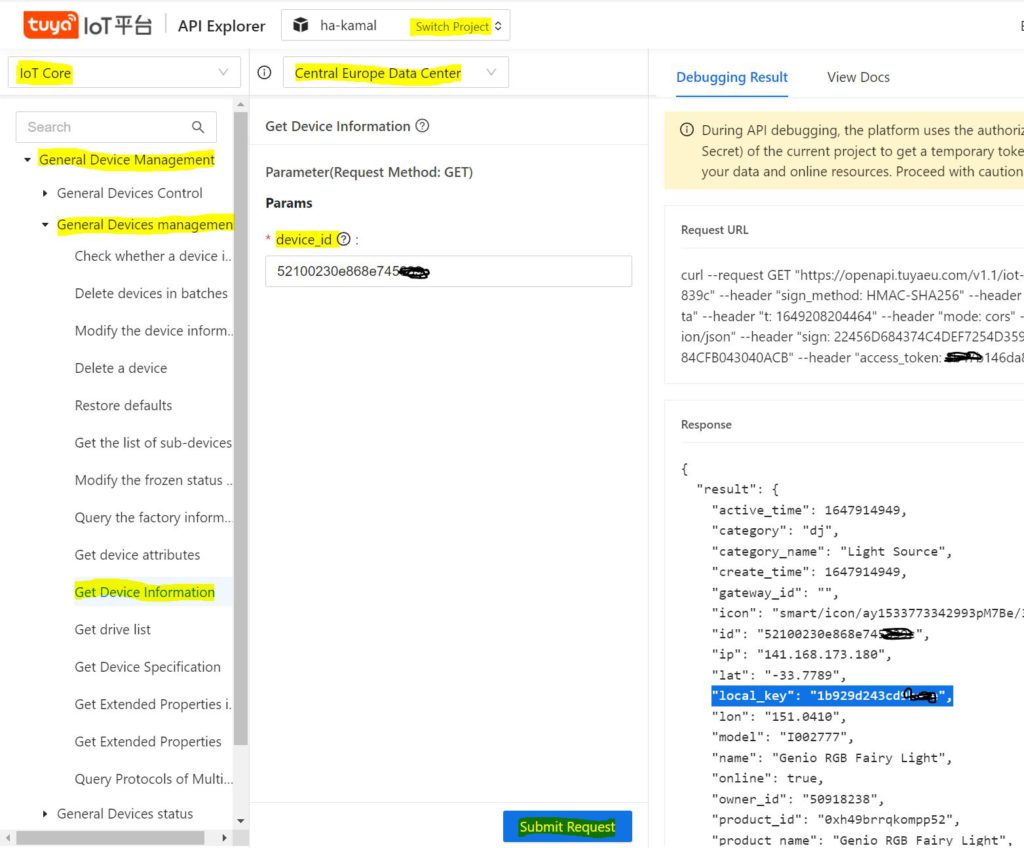1024x848 pixels.
Task: Select Query Protocols of Multi... item
Action: coord(153,779)
